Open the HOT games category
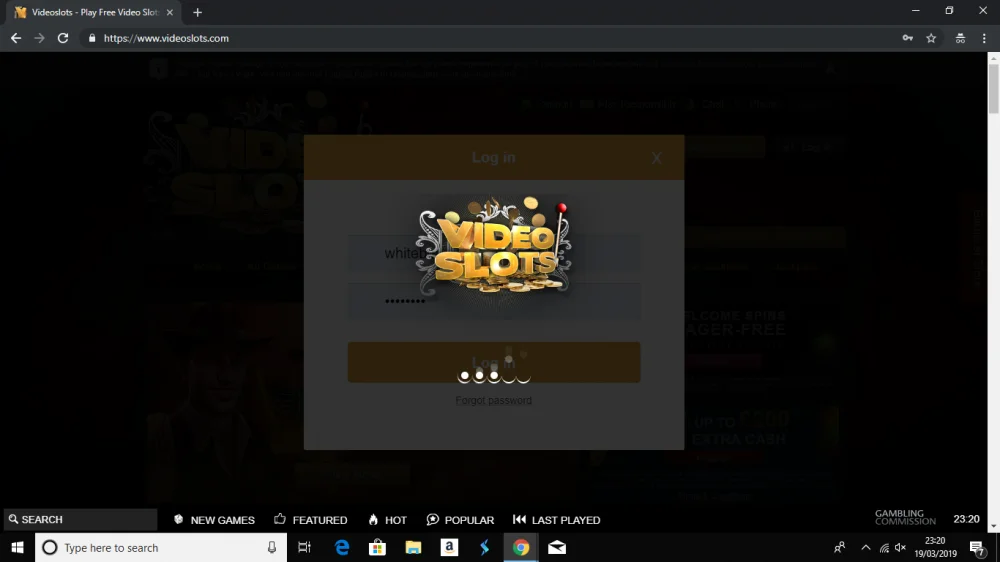This screenshot has height=562, width=1000. point(388,520)
